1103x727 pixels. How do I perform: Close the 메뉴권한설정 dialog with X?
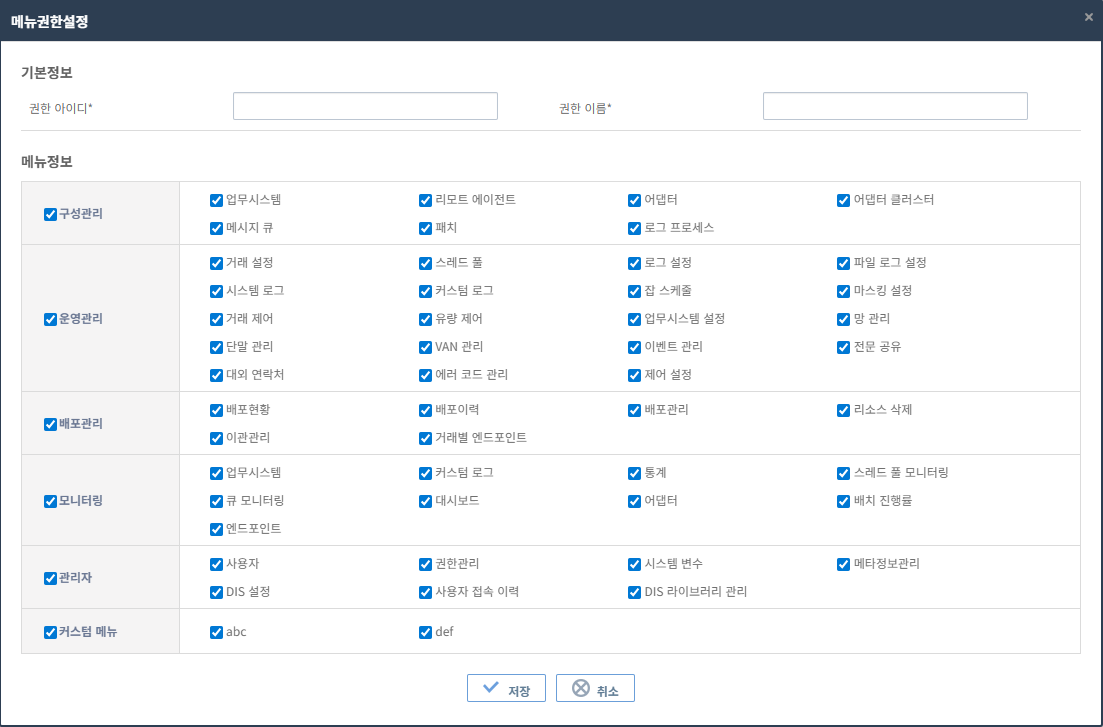pyautogui.click(x=1088, y=17)
